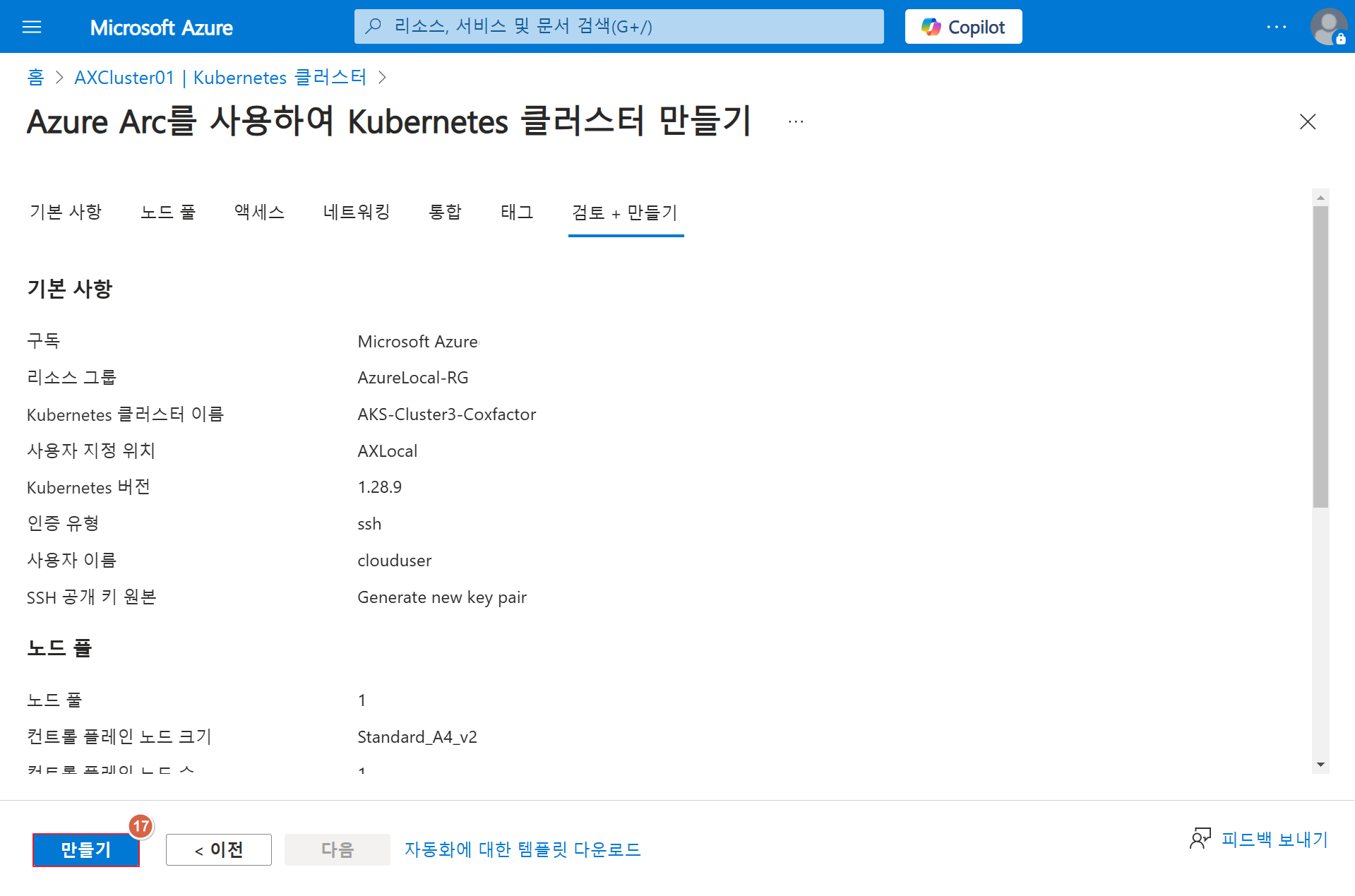Click the 컨트롤 플레인 노드 크기 label
Screen dimensions: 1355x896
coord(119,737)
